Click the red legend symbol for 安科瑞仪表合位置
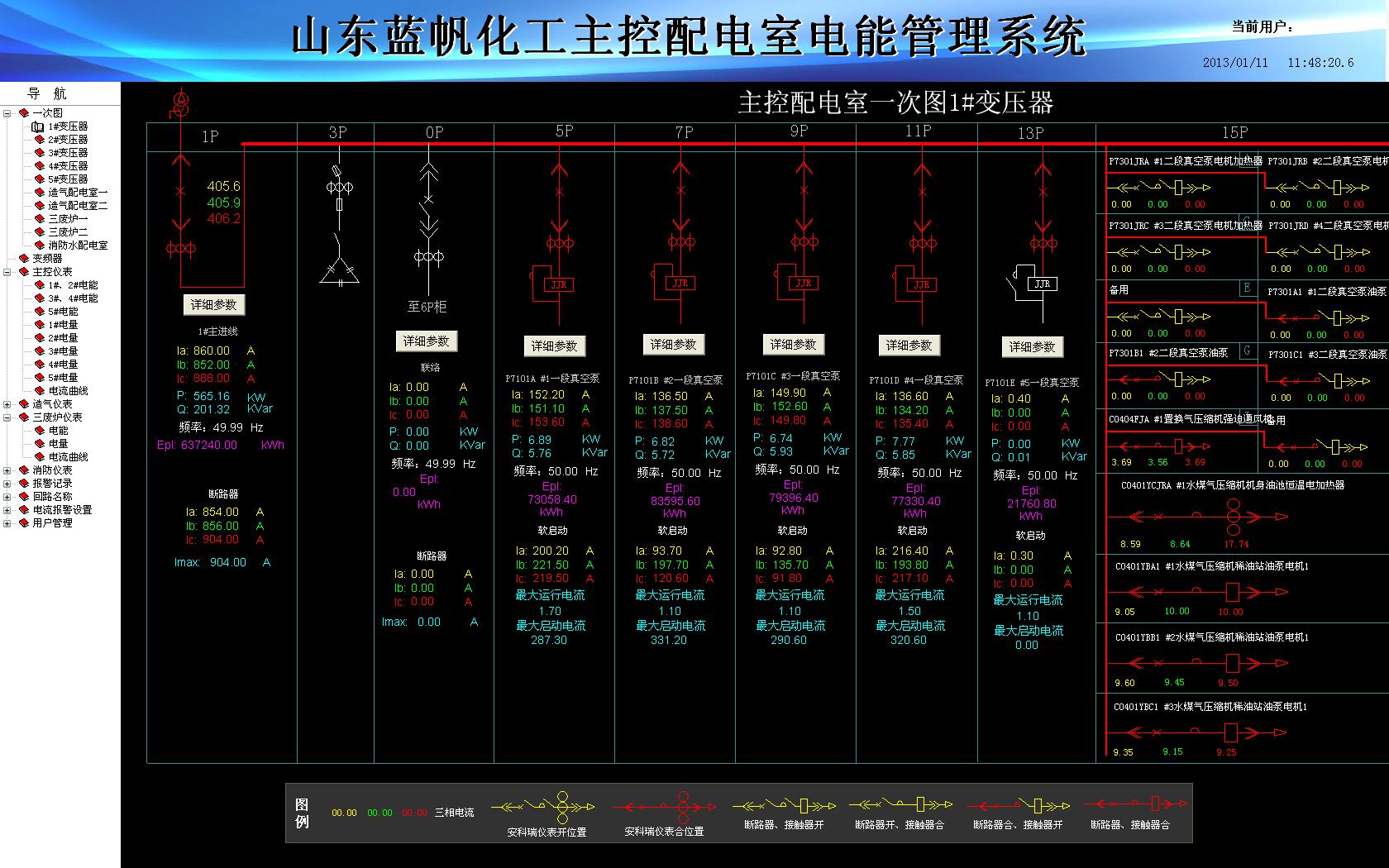Screen dimensions: 1389x868 (x=664, y=806)
